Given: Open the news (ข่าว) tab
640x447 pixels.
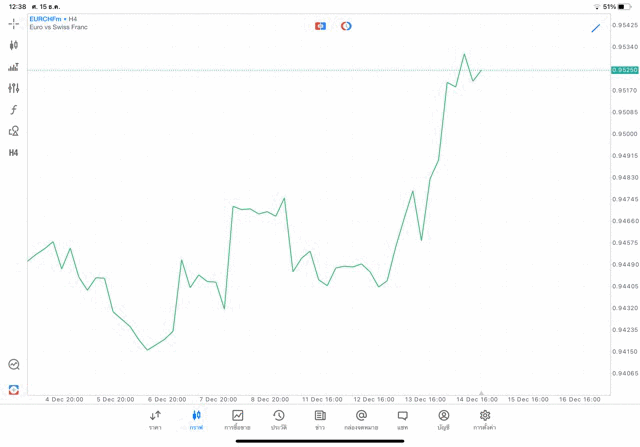Looking at the screenshot, I should click(320, 420).
